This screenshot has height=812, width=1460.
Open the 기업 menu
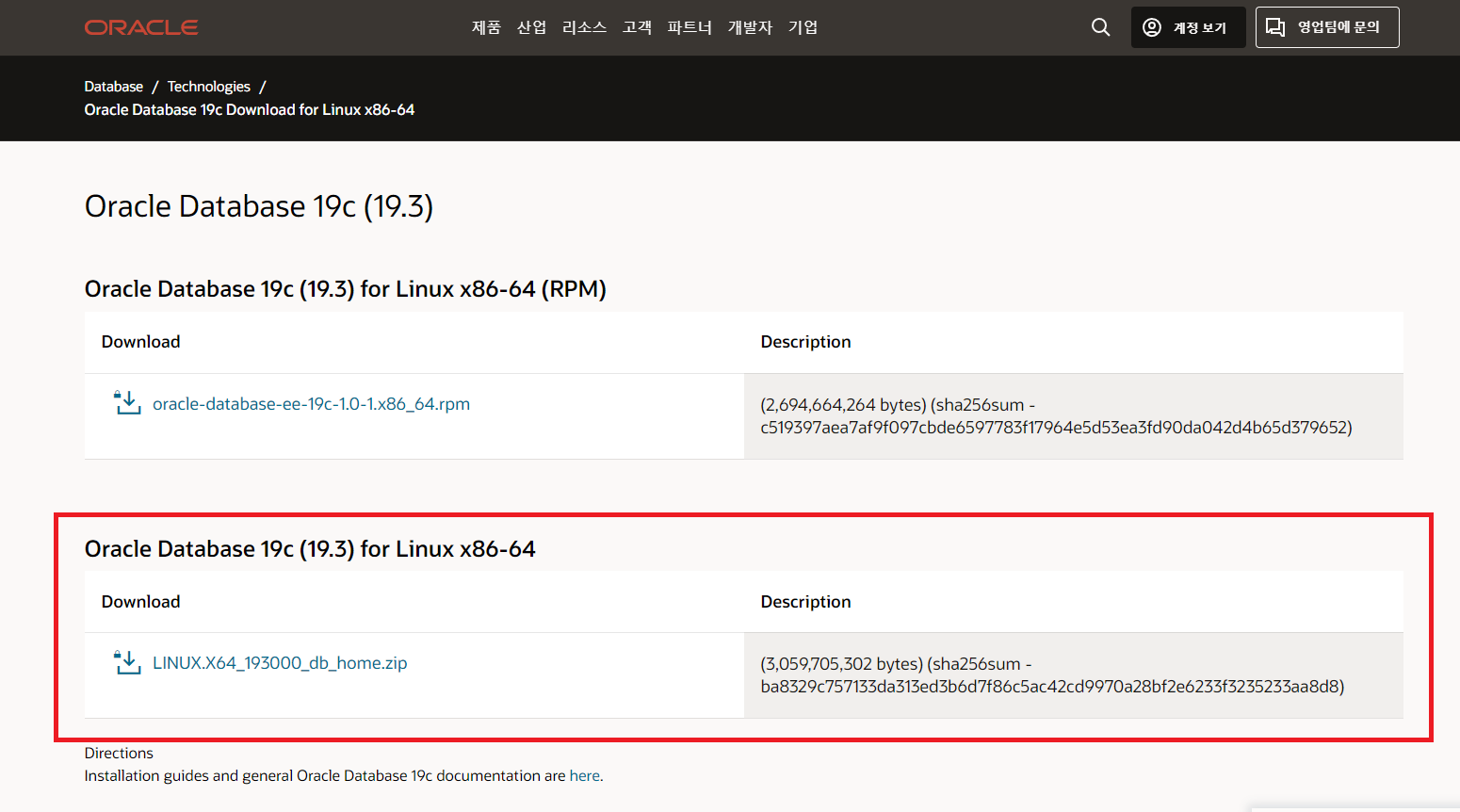tap(803, 27)
